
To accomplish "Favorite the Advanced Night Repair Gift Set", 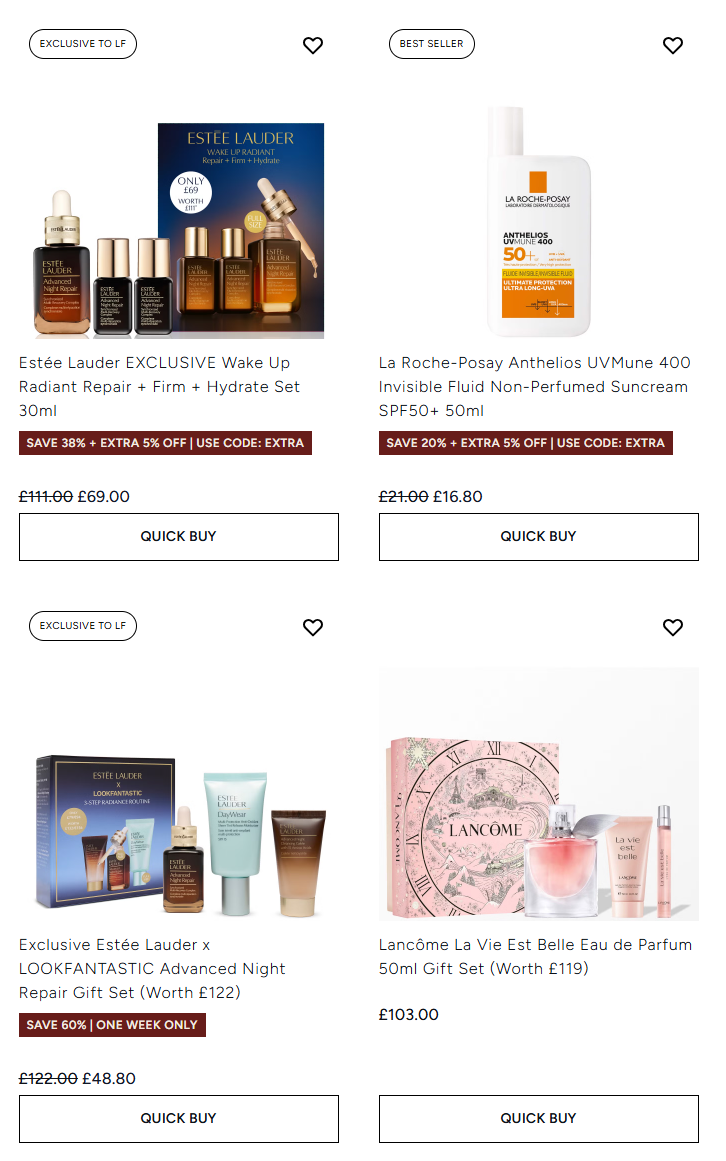I will pyautogui.click(x=313, y=627).
